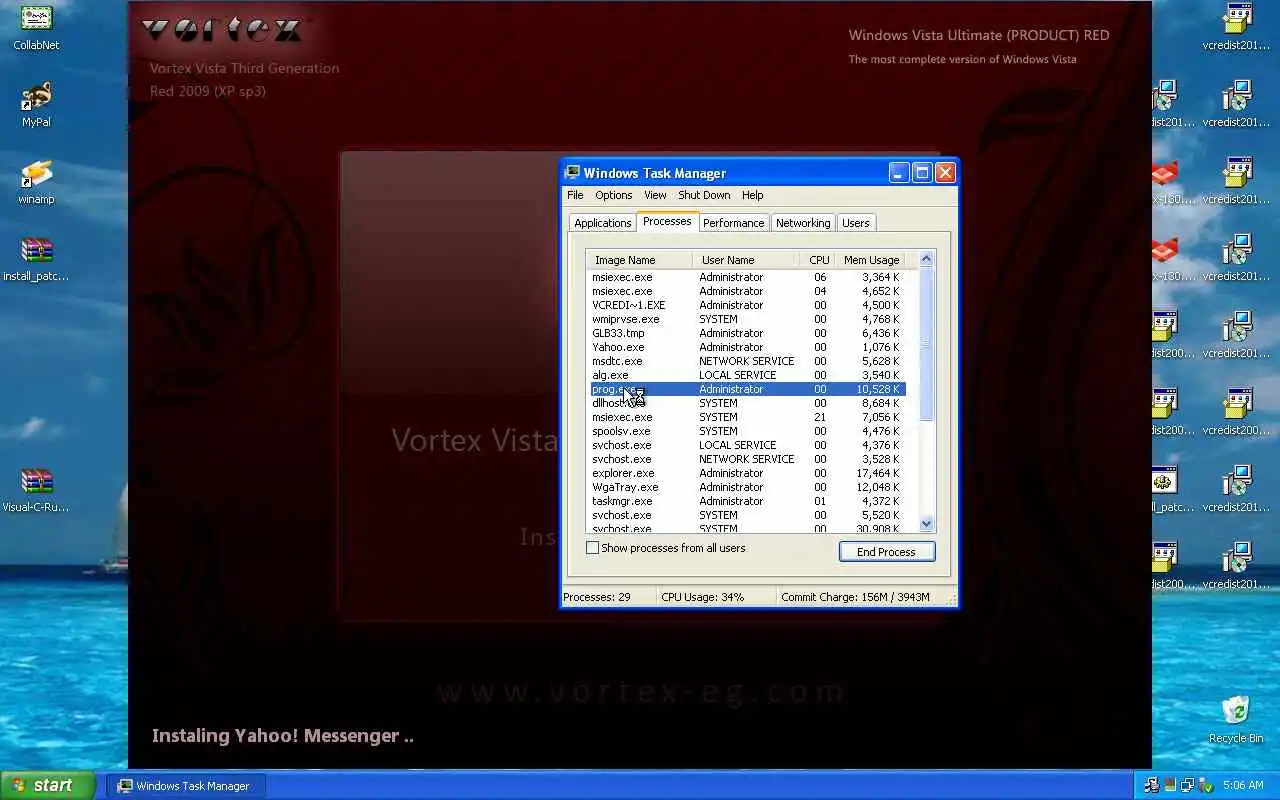
Task: Switch to the Applications tab
Action: pos(603,223)
